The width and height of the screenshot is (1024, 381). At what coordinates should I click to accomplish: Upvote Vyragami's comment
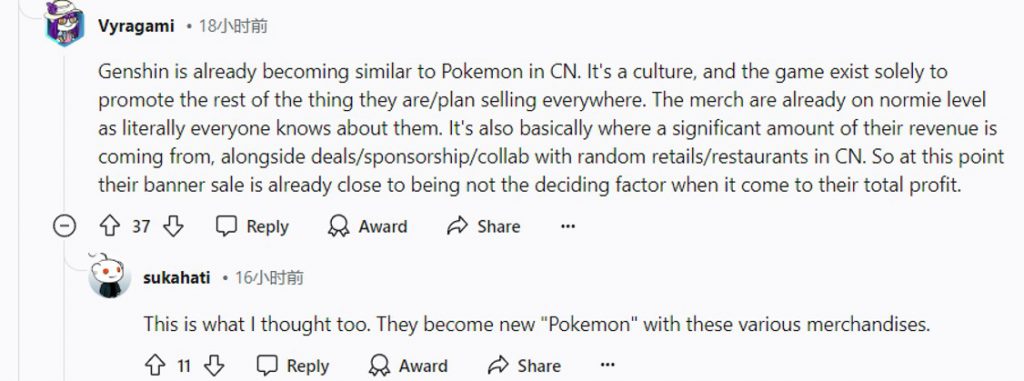click(109, 226)
